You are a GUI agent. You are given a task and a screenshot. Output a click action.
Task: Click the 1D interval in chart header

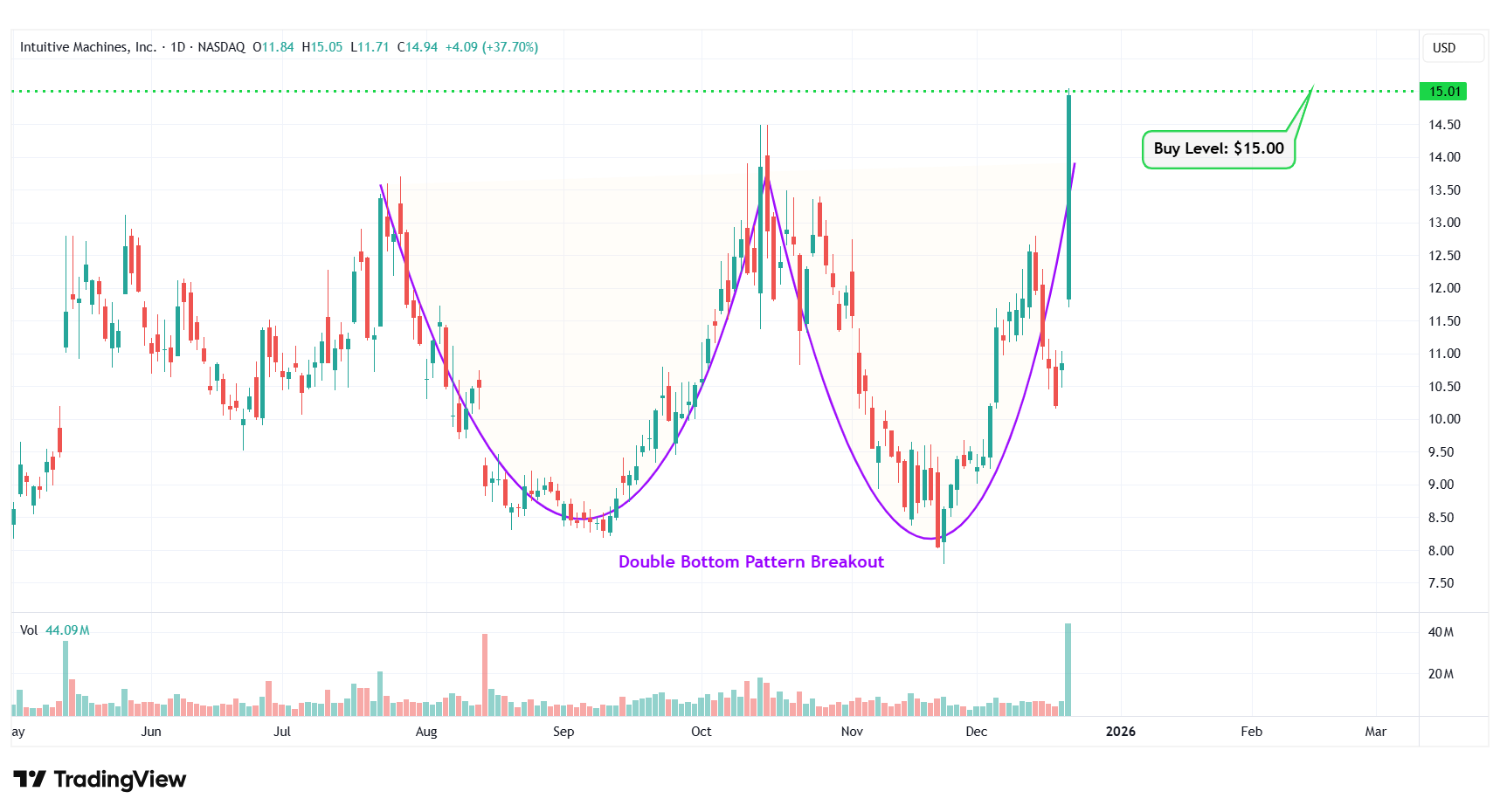tap(177, 47)
